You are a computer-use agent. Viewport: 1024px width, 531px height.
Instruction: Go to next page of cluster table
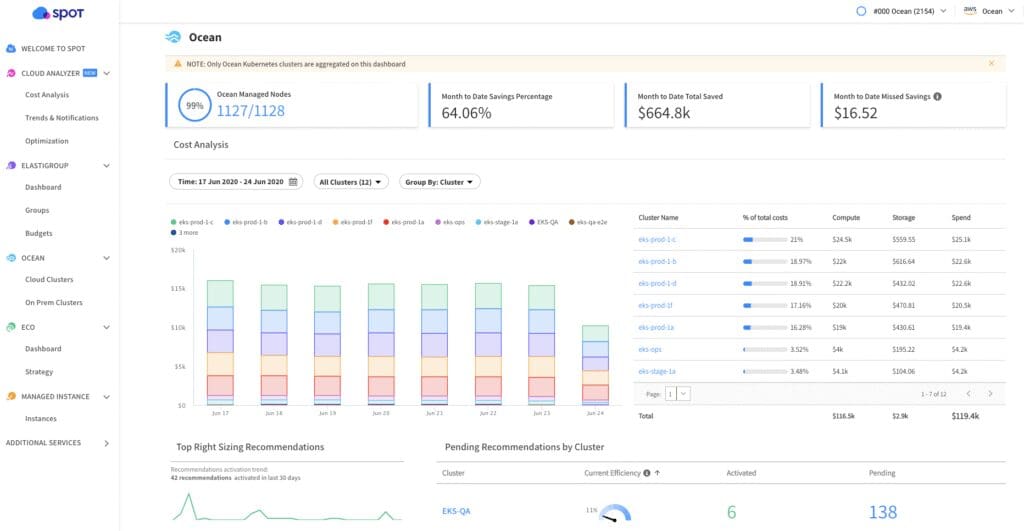(990, 393)
